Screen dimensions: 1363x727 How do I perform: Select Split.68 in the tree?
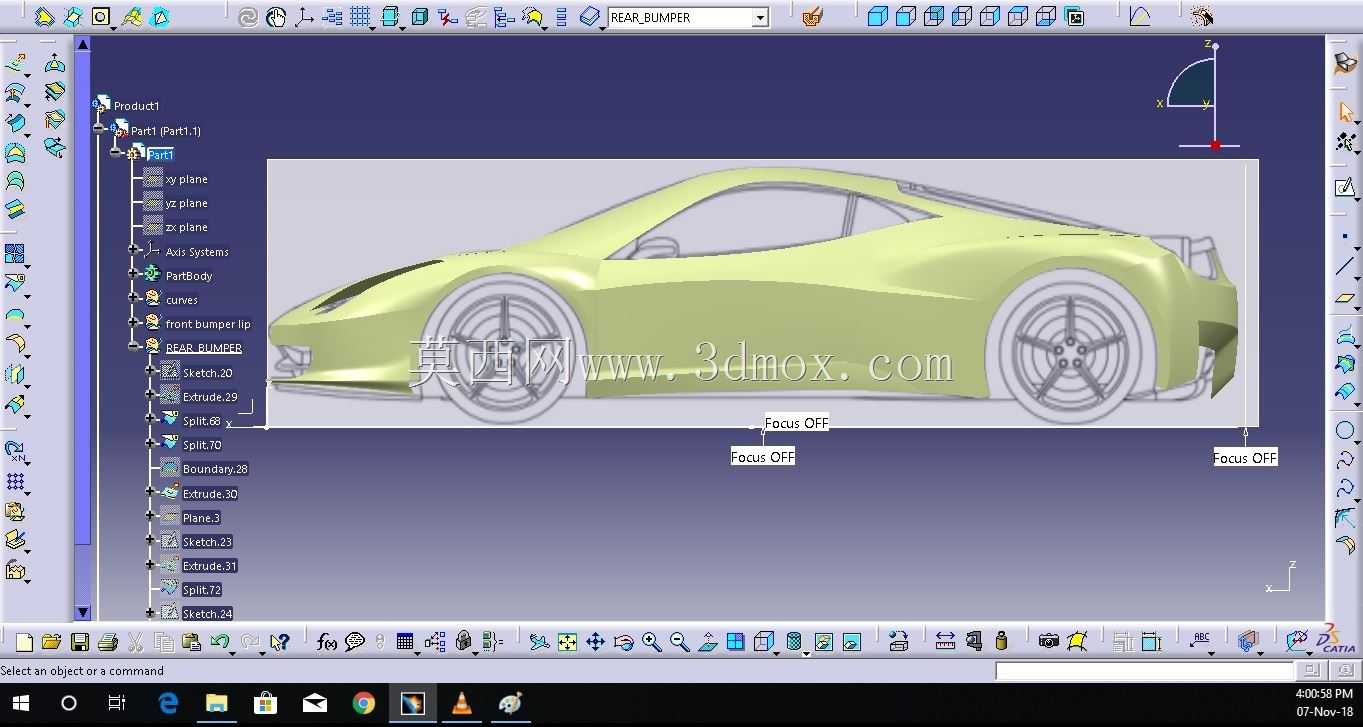(202, 421)
